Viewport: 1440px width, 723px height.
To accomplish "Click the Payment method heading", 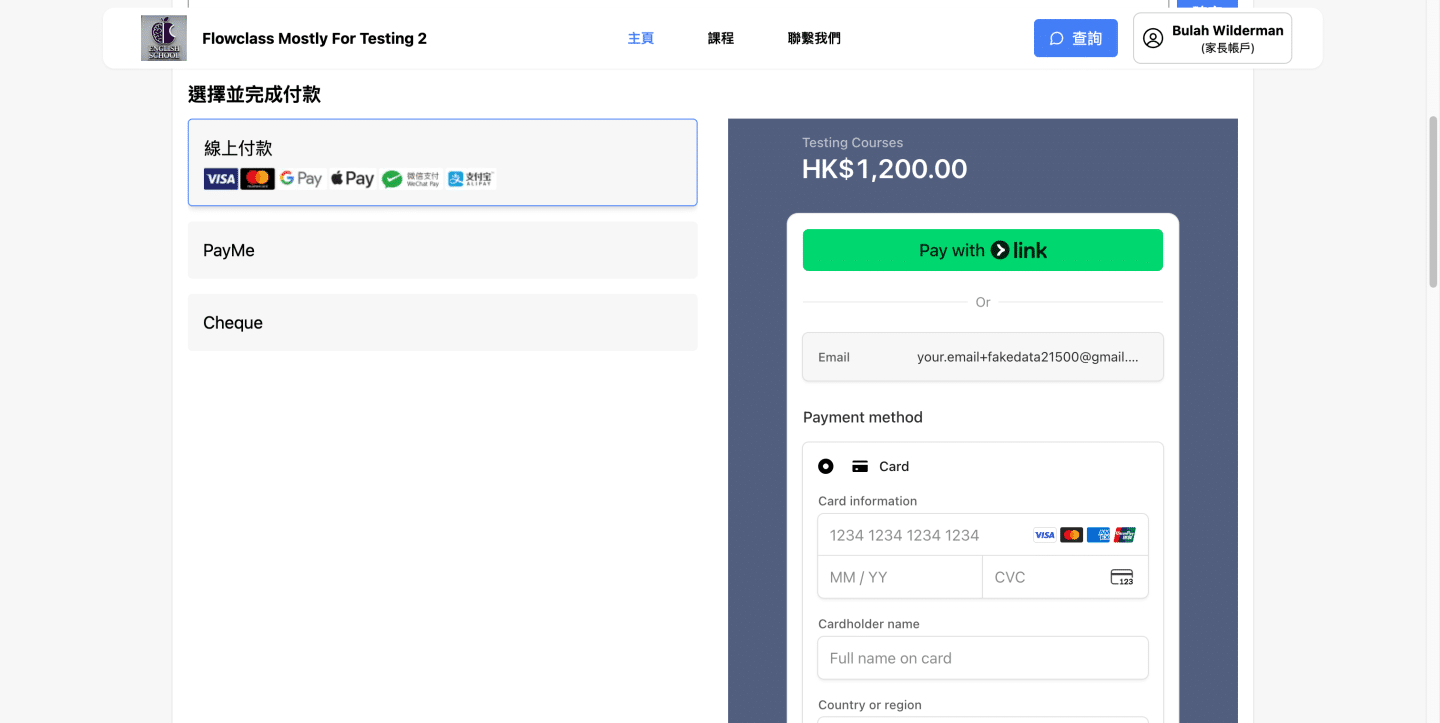I will (x=863, y=417).
